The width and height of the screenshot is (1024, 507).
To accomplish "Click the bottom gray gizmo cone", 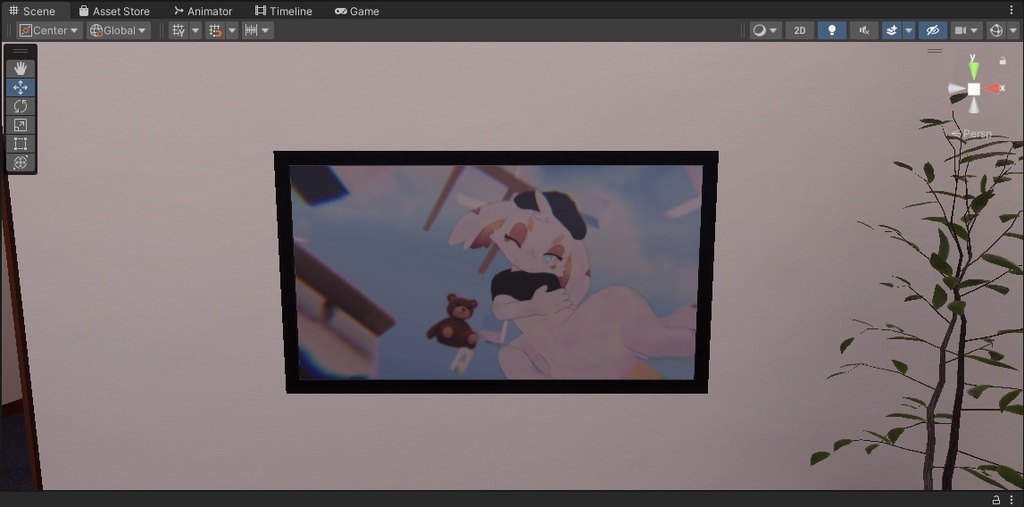I will [x=974, y=106].
